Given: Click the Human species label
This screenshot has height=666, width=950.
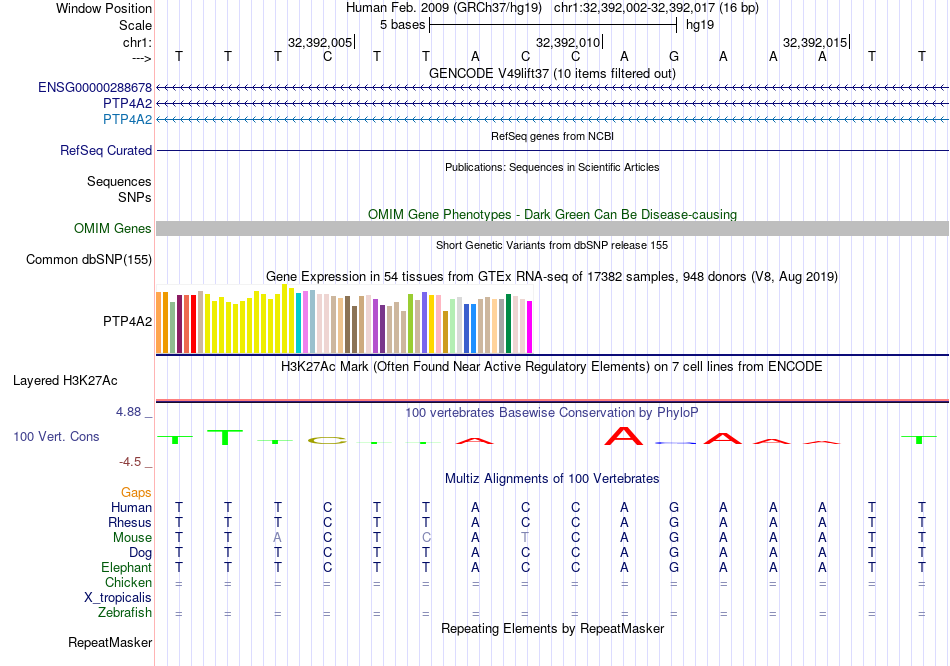Looking at the screenshot, I should 131,507.
